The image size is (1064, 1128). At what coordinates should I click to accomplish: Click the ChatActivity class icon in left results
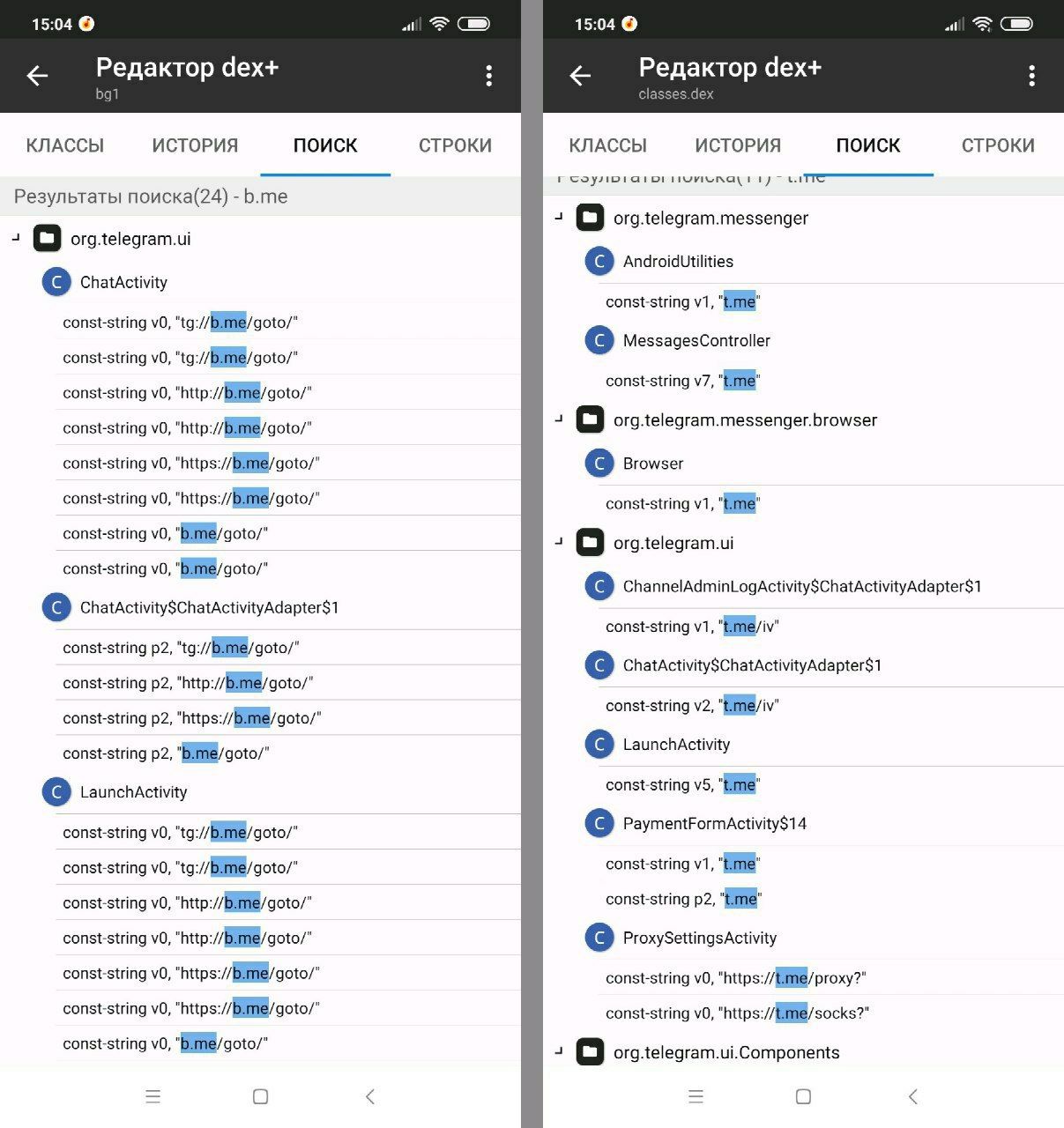click(x=56, y=282)
